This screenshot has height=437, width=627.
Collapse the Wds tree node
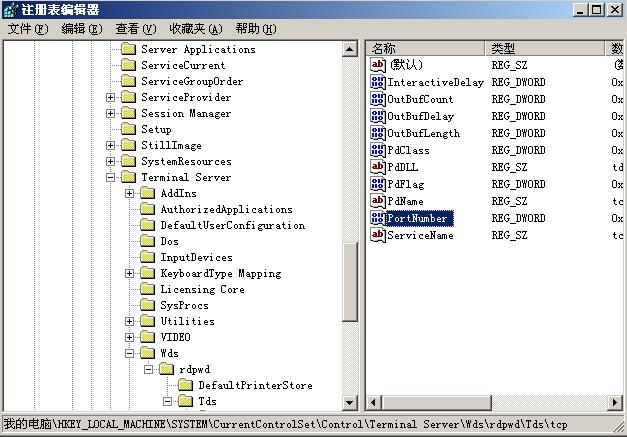point(130,353)
